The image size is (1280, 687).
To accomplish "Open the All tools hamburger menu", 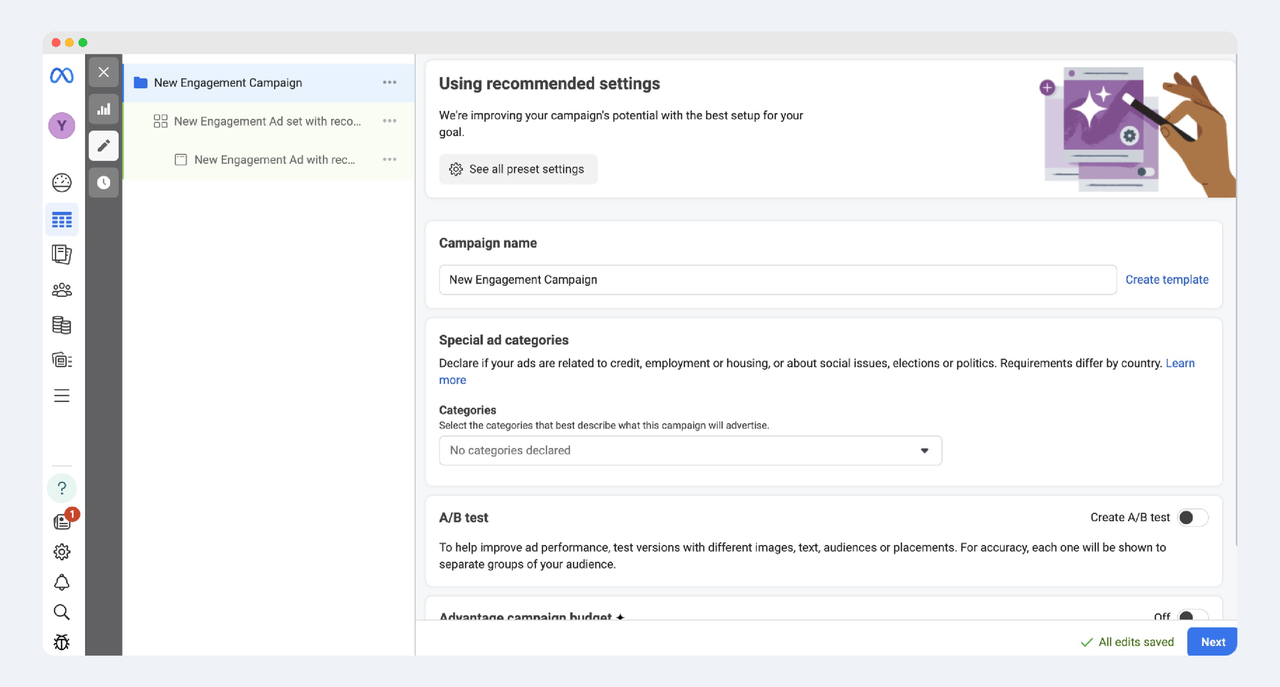I will 62,396.
